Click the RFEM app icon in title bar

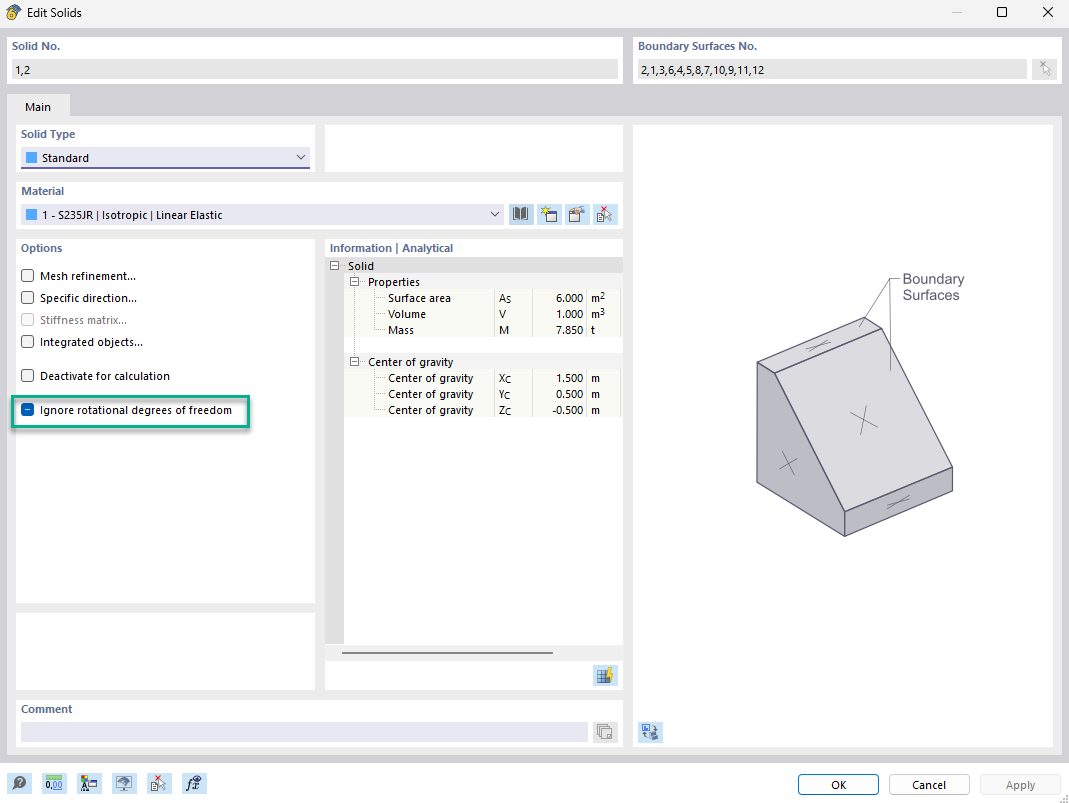(x=13, y=12)
